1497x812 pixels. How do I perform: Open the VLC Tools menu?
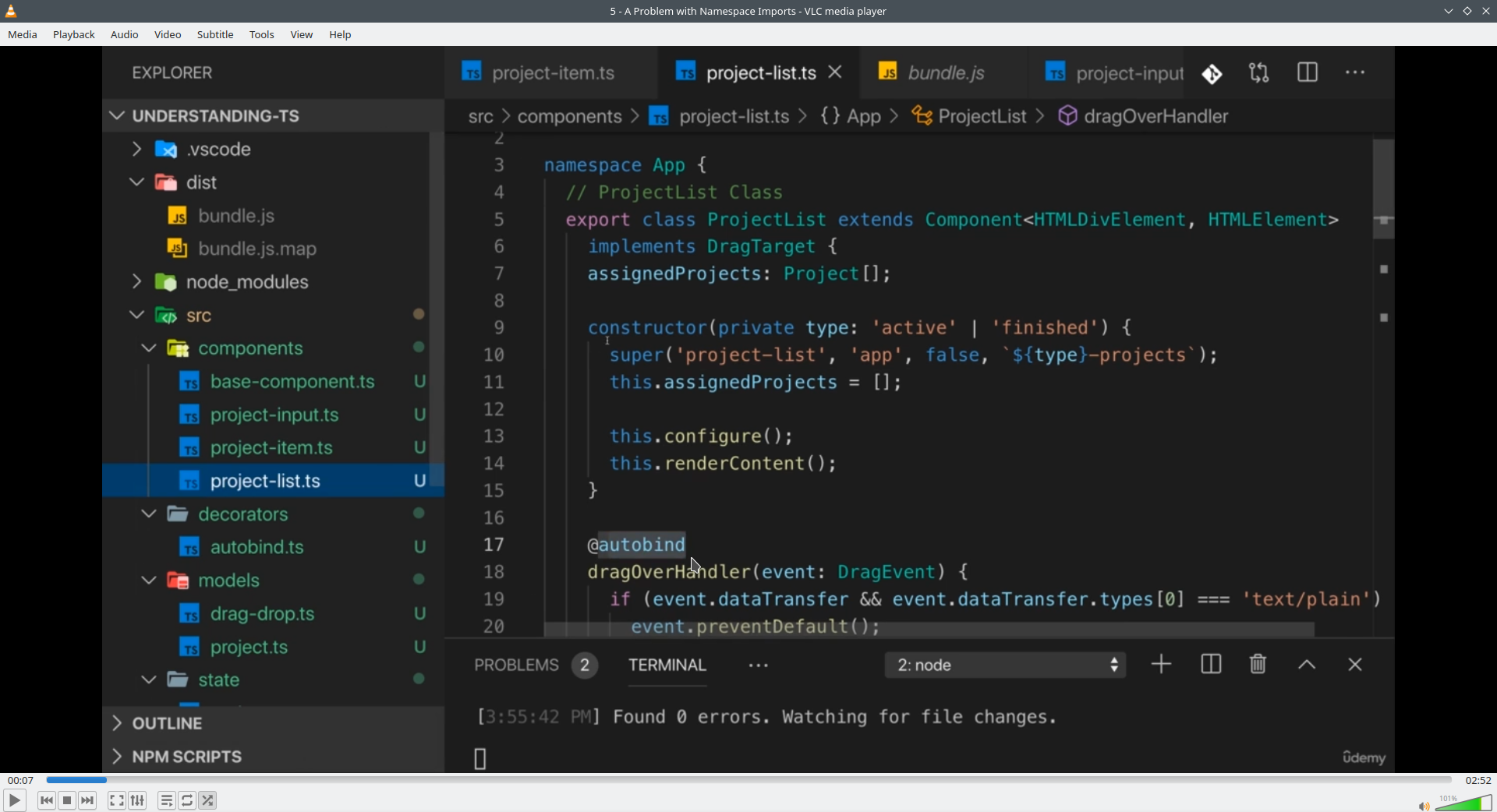(262, 34)
